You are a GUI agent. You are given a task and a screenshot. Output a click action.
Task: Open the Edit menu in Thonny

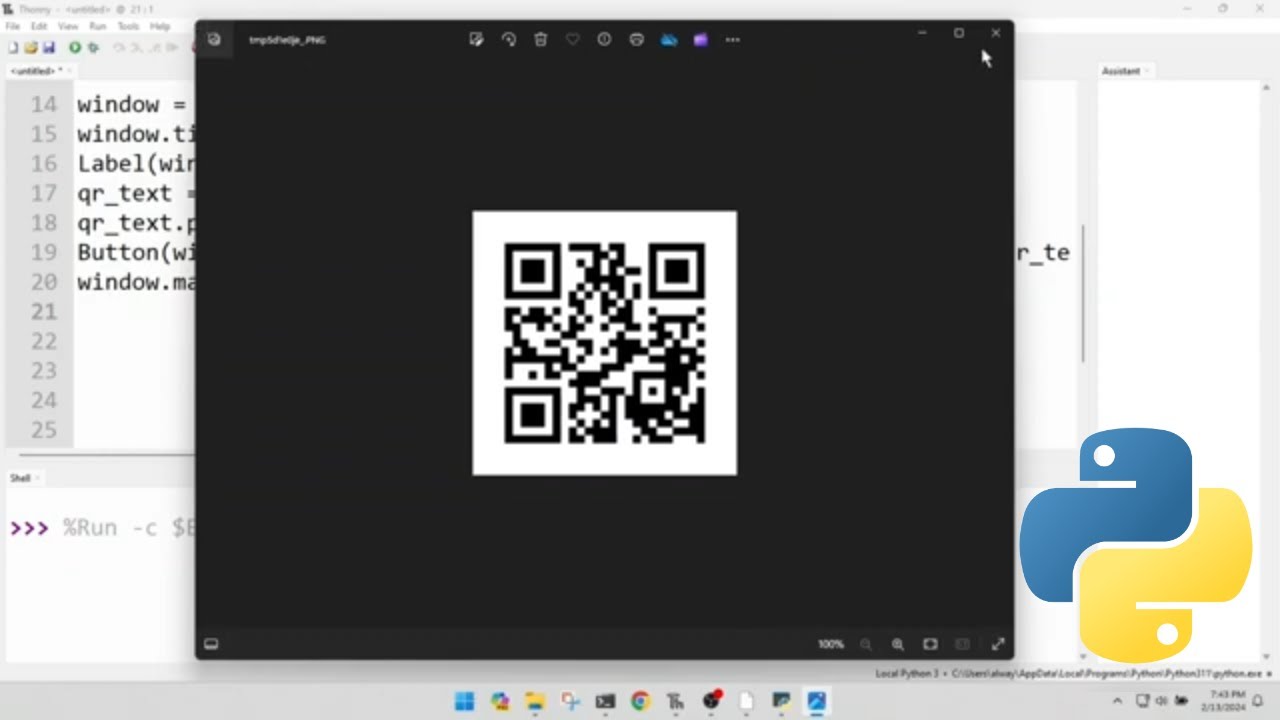tap(39, 26)
